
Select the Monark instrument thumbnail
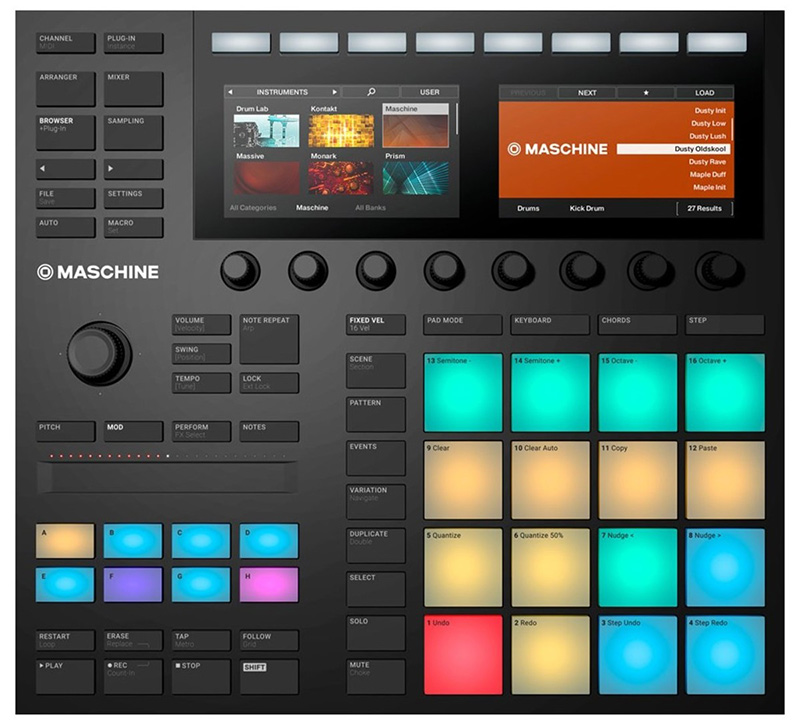(341, 178)
